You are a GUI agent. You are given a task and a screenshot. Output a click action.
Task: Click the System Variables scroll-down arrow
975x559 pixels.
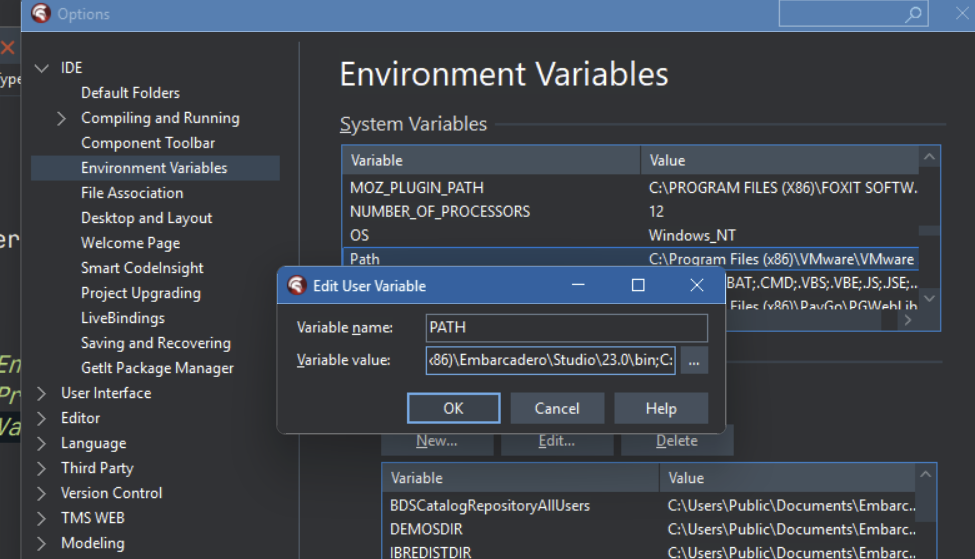click(929, 298)
